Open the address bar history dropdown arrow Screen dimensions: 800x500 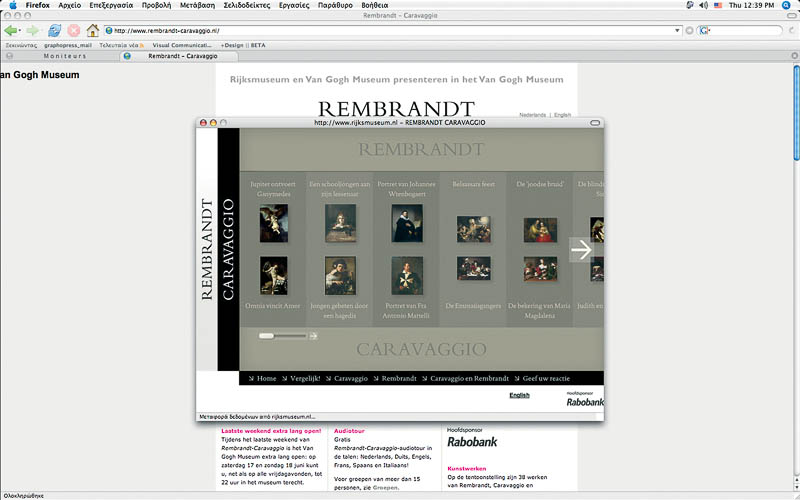pyautogui.click(x=677, y=31)
